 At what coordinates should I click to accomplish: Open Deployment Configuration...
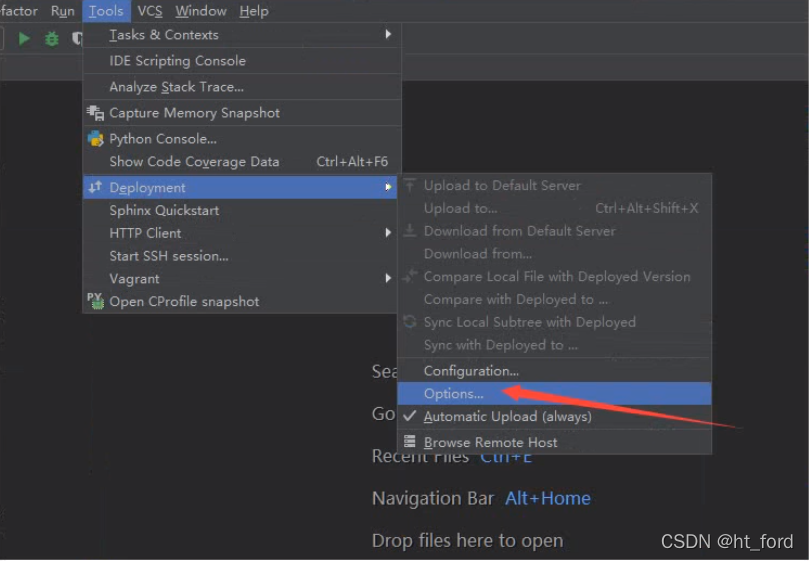coord(555,371)
